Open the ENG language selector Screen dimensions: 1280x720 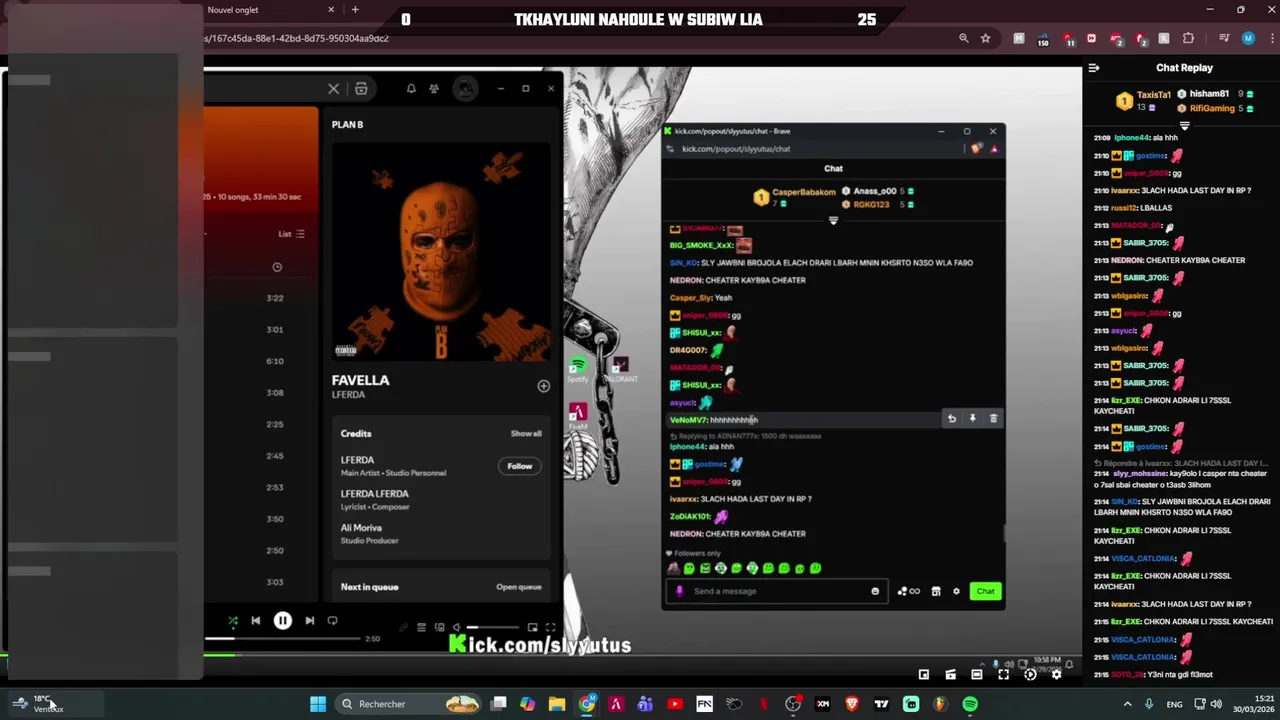(1174, 704)
